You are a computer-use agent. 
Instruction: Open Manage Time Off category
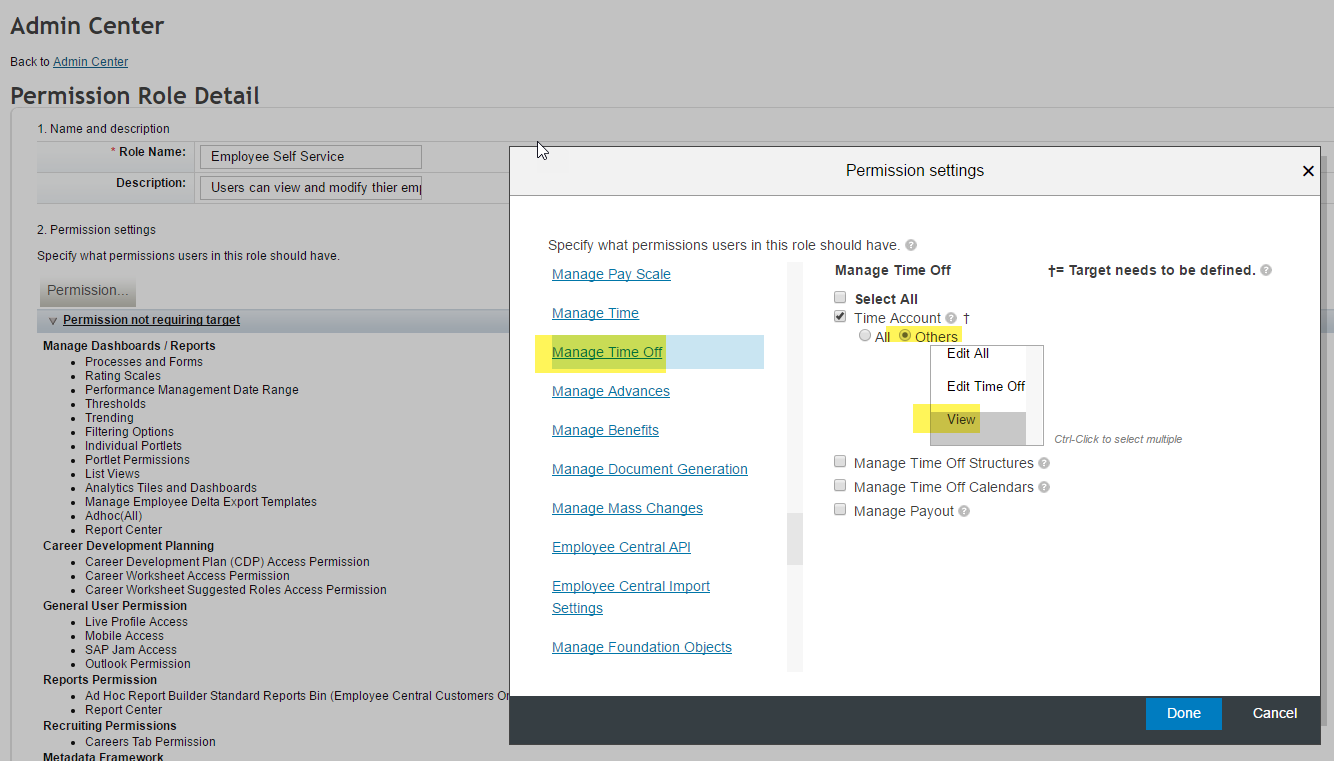(x=607, y=352)
